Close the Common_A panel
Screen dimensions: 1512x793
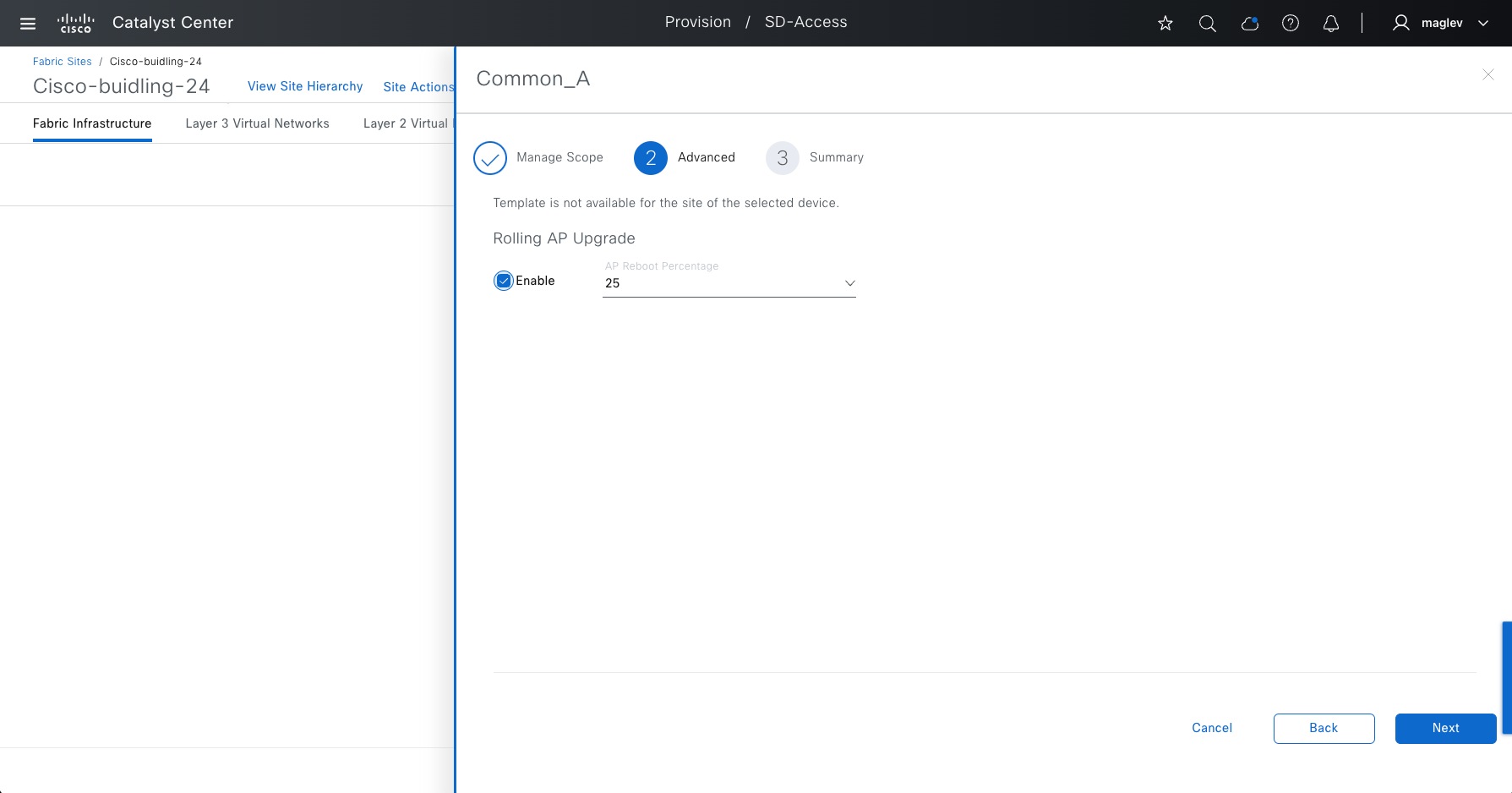[1487, 75]
